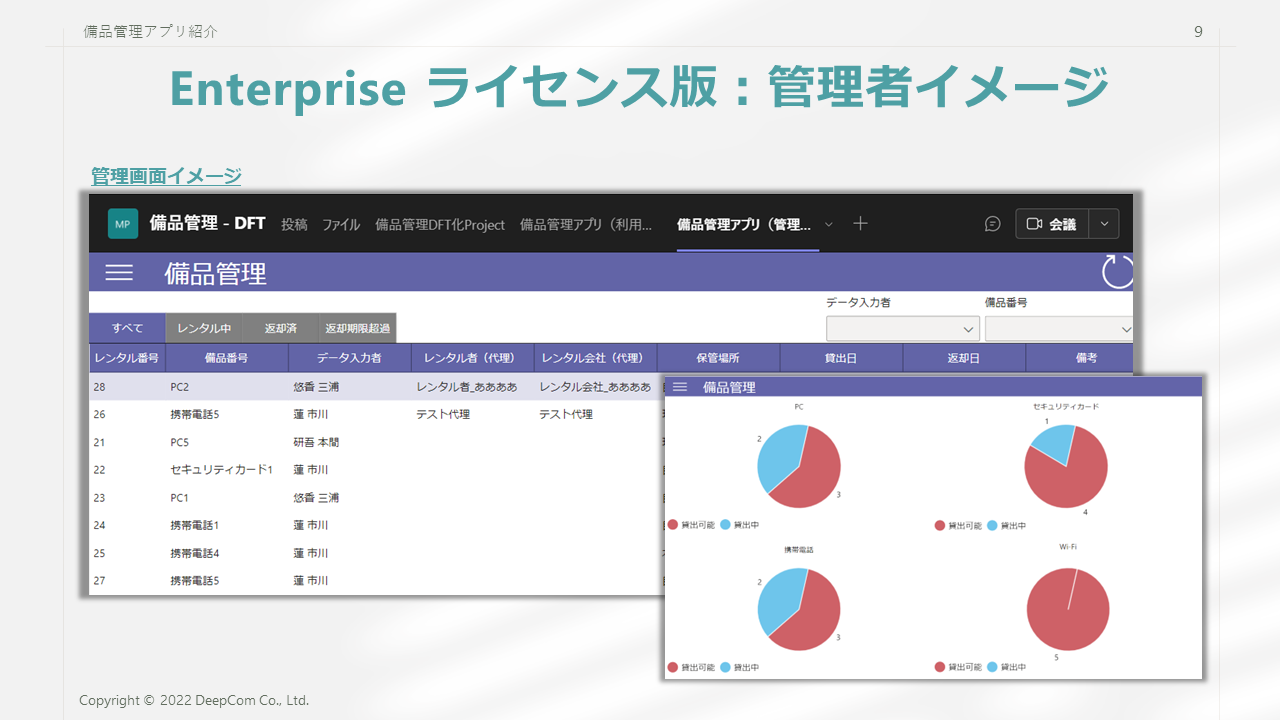
Task: Show 返却済 items
Action: (280, 328)
